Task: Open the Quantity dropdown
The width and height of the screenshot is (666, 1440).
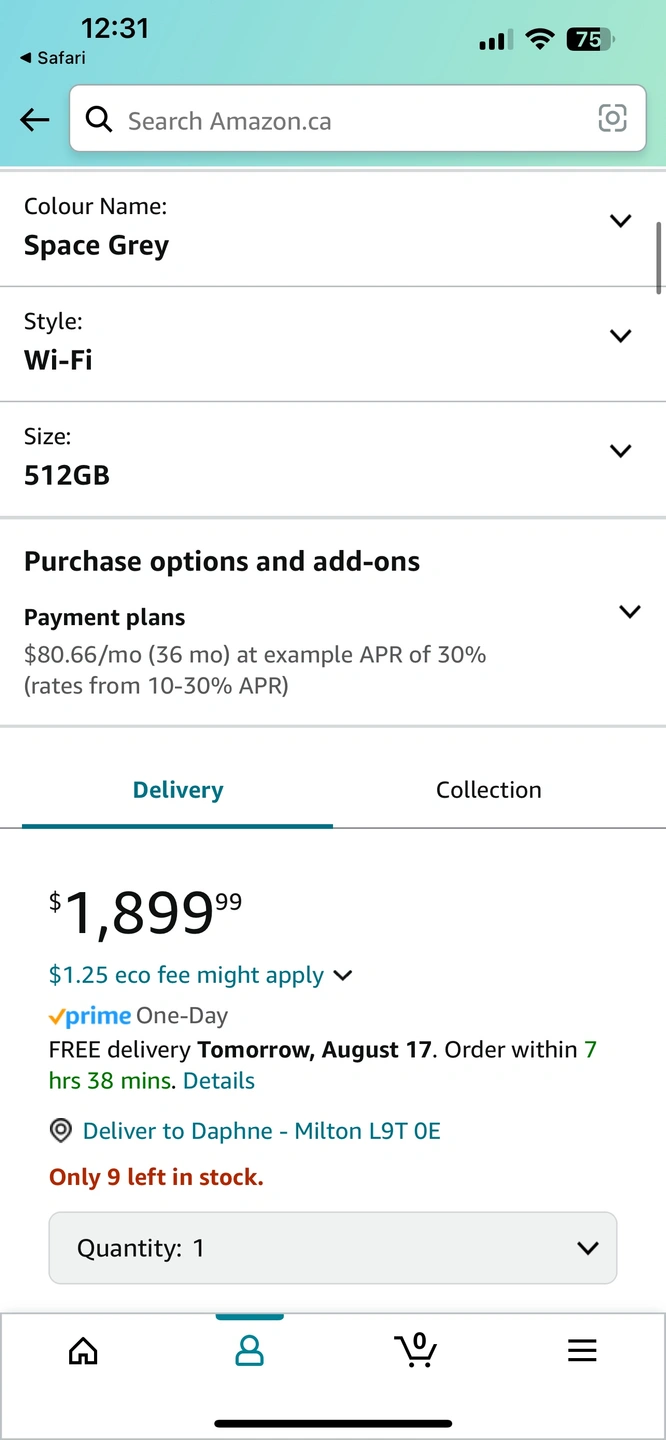Action: [332, 1248]
